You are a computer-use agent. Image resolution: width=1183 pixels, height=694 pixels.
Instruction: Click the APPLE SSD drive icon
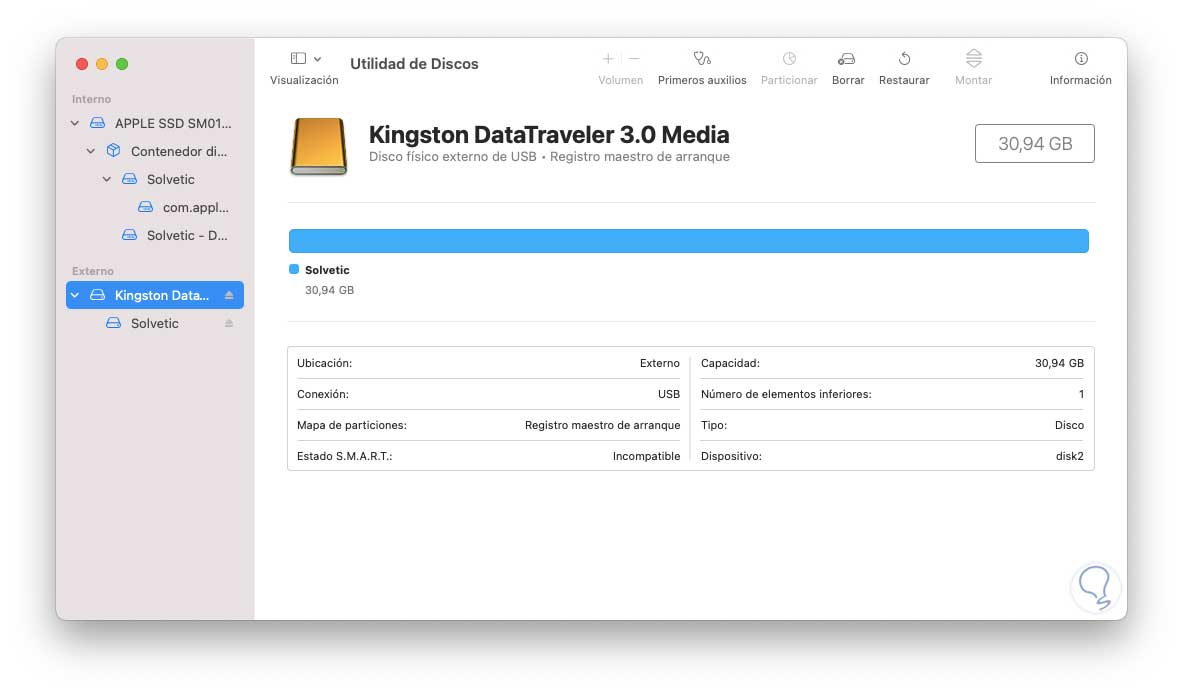pyautogui.click(x=97, y=123)
